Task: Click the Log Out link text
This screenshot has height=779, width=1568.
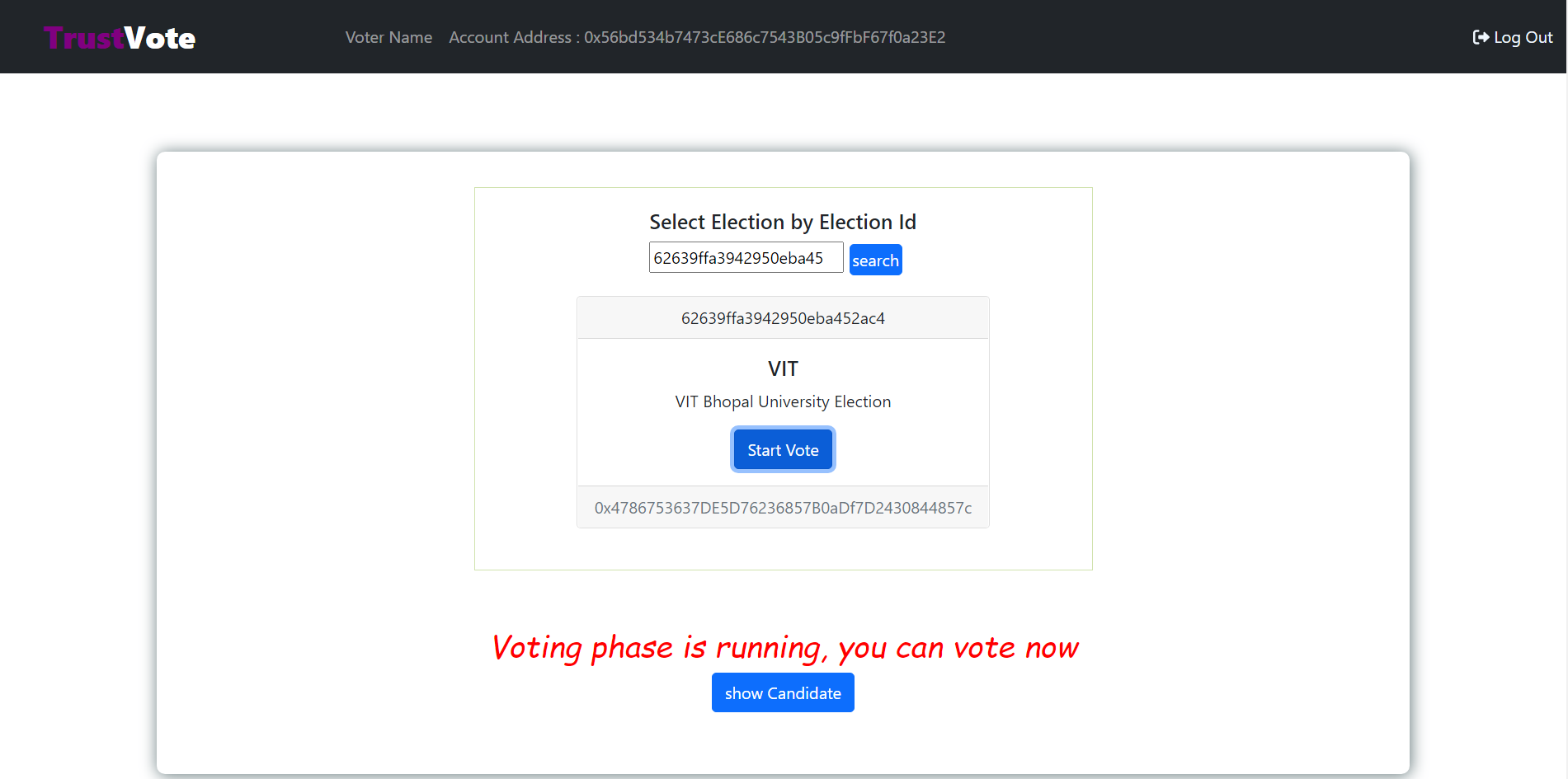Action: [x=1523, y=37]
